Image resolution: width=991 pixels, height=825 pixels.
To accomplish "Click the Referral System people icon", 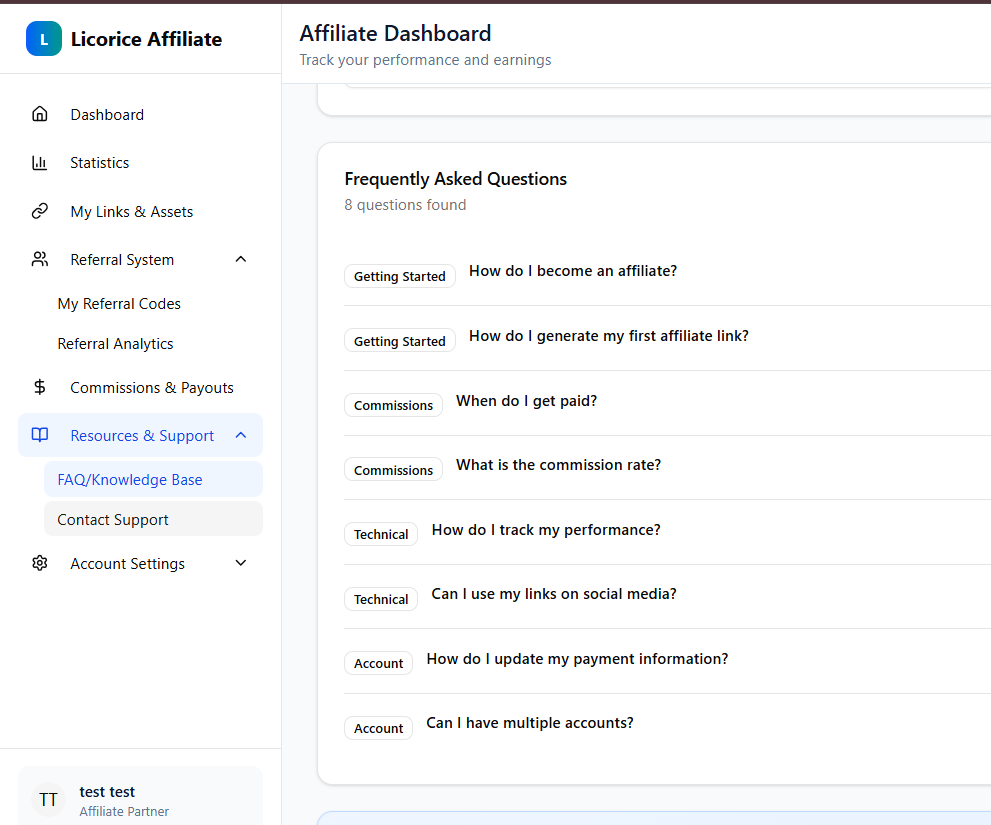I will point(40,260).
